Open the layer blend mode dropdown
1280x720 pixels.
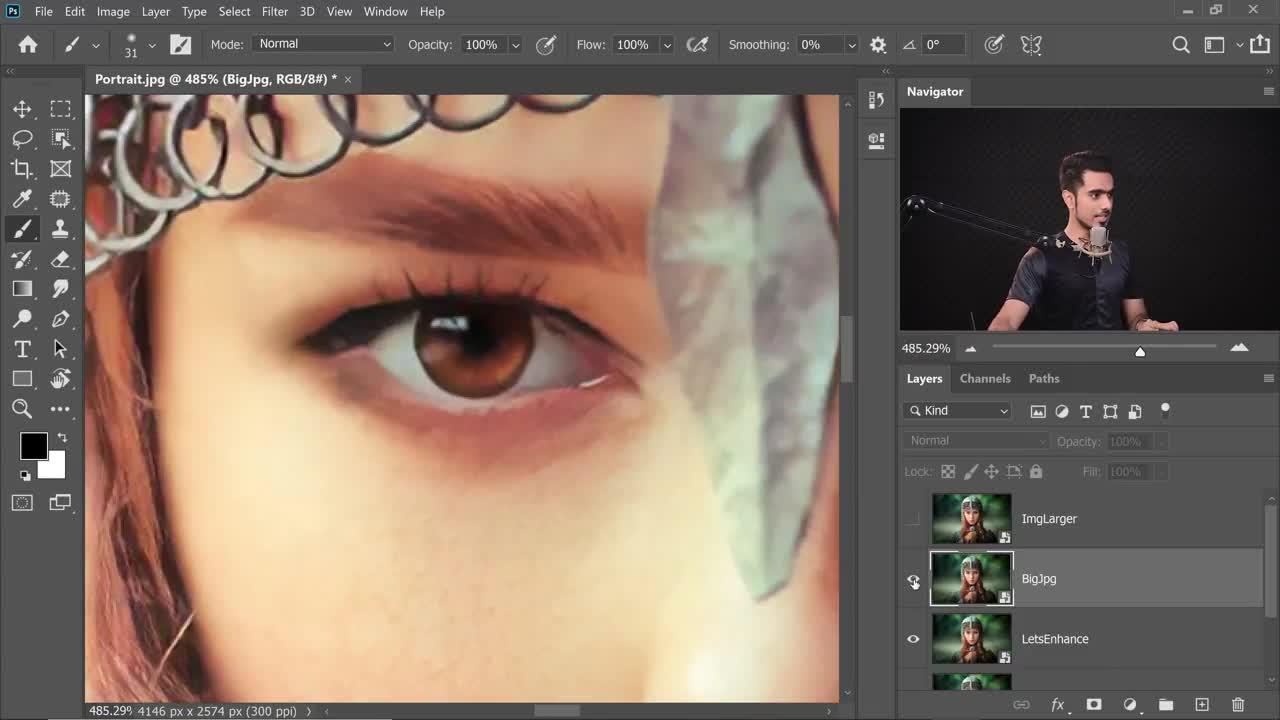[976, 441]
